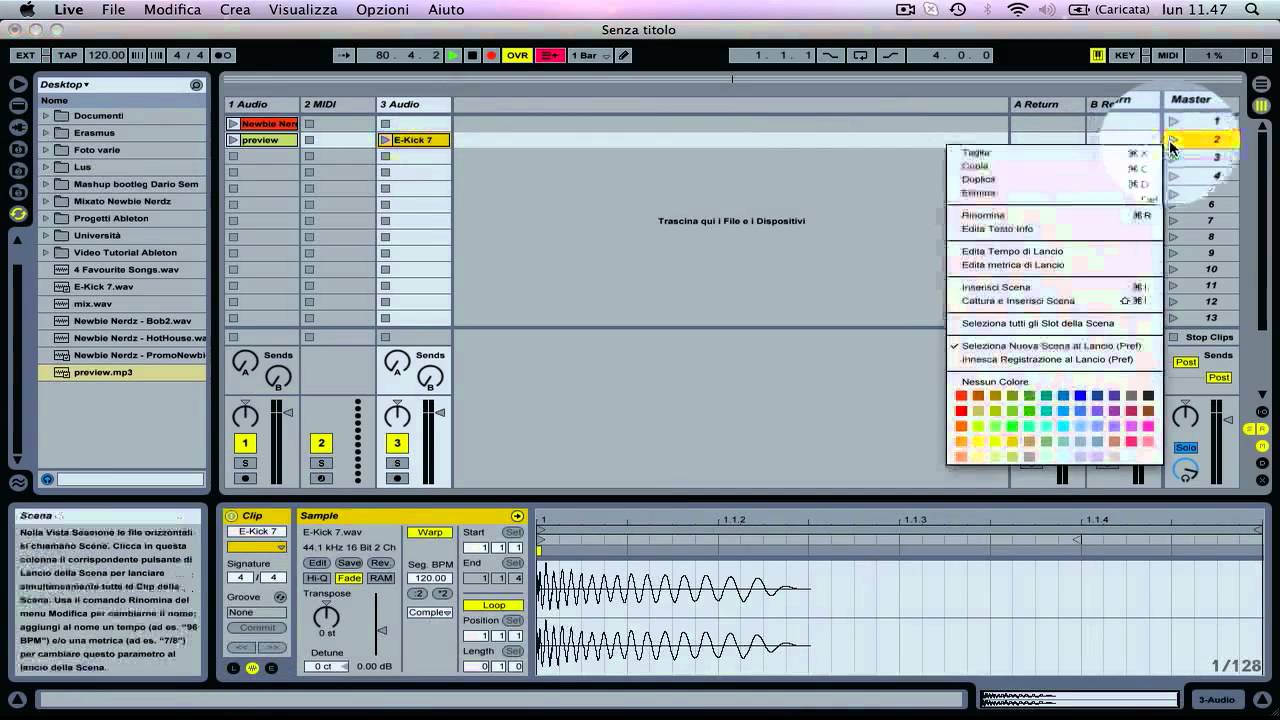Show the Launch box with L icon
Image resolution: width=1280 pixels, height=720 pixels.
point(234,668)
